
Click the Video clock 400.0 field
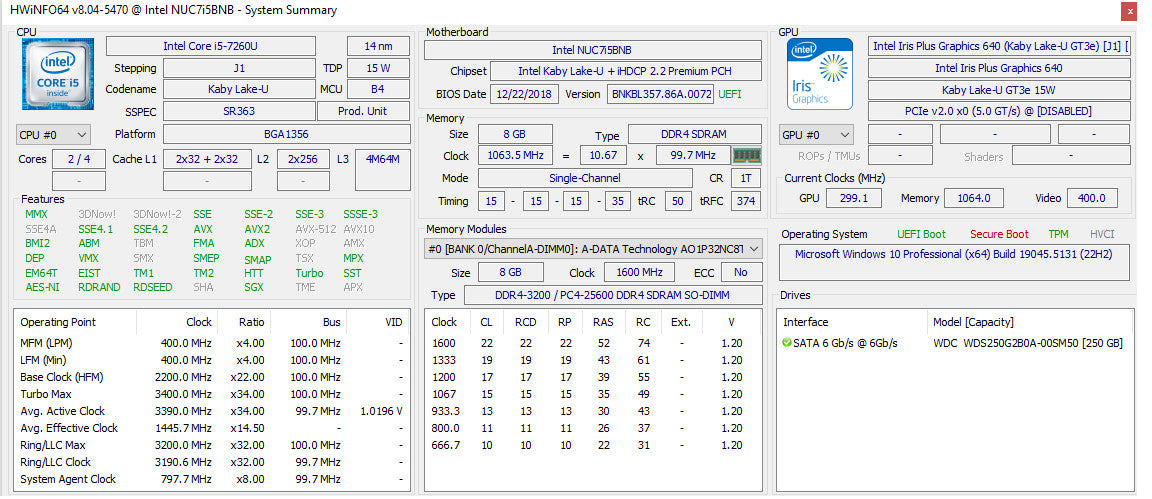pyautogui.click(x=1092, y=198)
